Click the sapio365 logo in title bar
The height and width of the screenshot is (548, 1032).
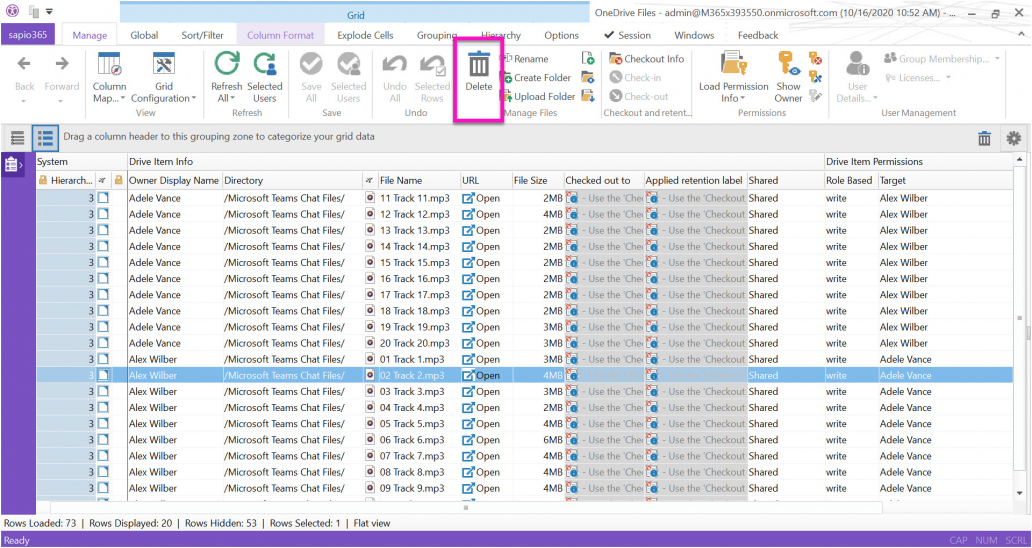coord(14,11)
